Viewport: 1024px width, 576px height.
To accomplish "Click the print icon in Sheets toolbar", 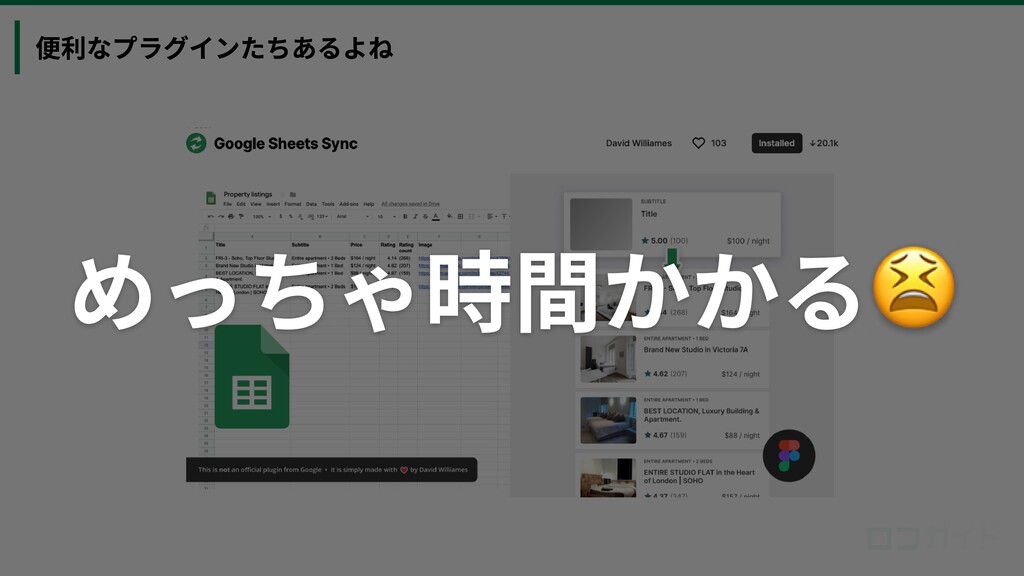I will click(x=231, y=216).
